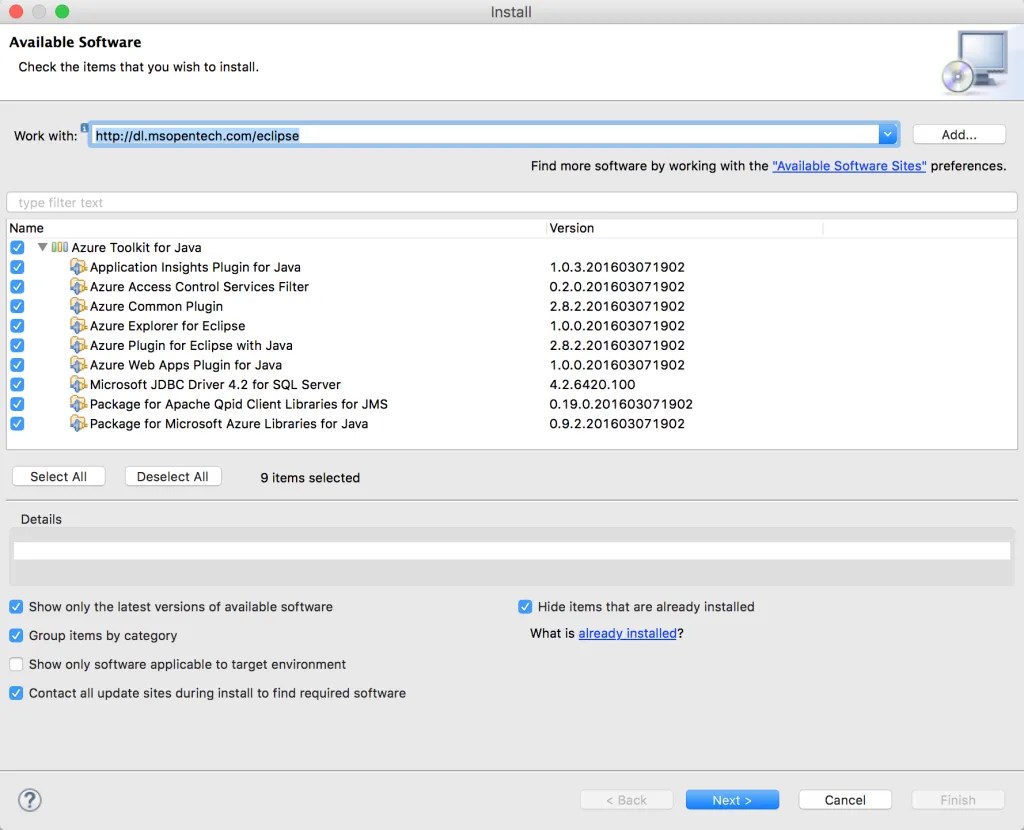Screen dimensions: 1024x830
Task: Click the Azure Explorer for Eclipse icon
Action: pyautogui.click(x=80, y=325)
